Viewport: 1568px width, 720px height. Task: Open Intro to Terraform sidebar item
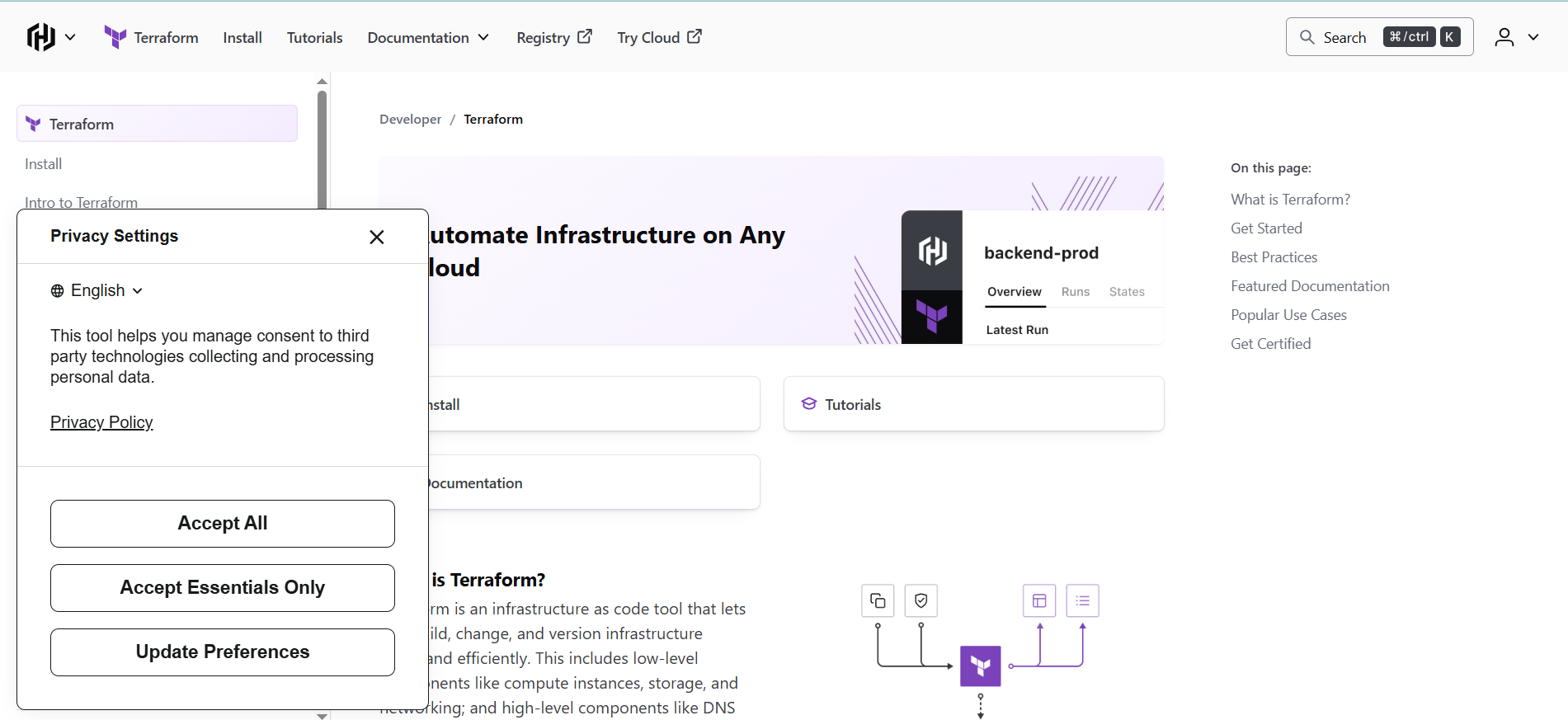coord(81,202)
